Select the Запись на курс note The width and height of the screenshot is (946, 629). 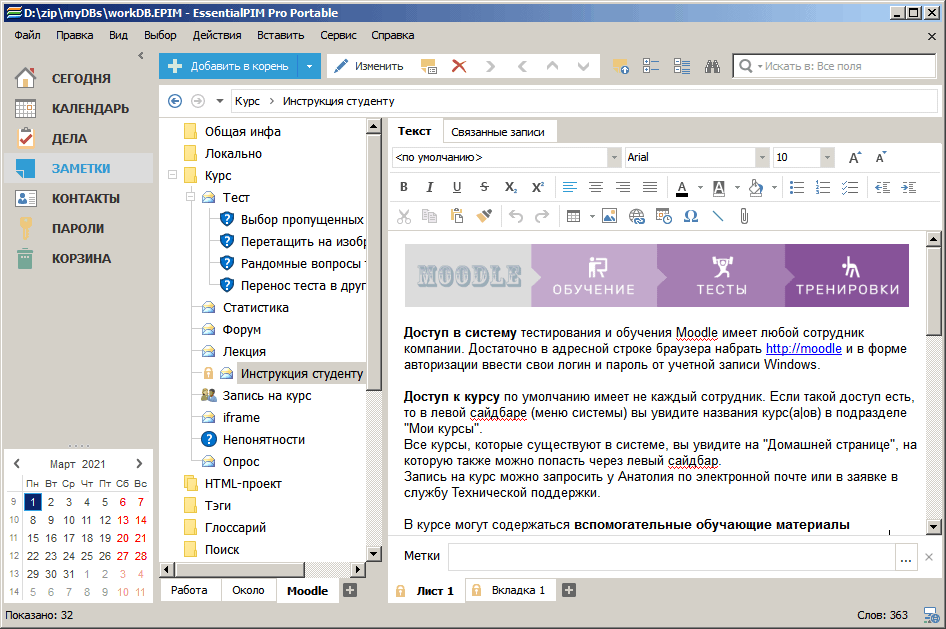[267, 396]
